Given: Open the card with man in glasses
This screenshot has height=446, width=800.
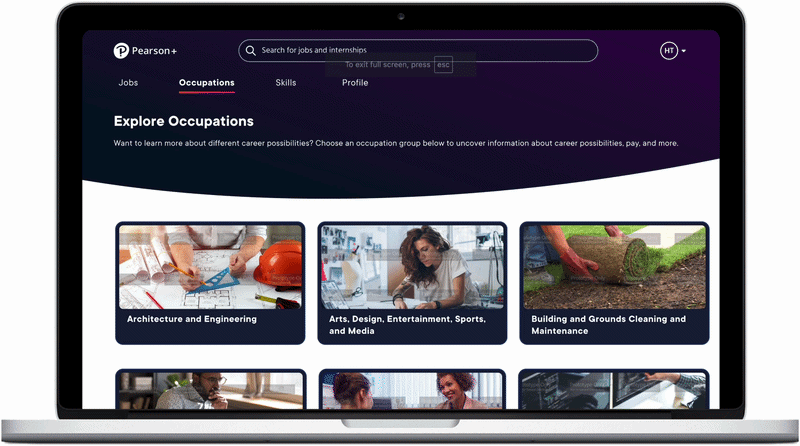Looking at the screenshot, I should [211, 389].
